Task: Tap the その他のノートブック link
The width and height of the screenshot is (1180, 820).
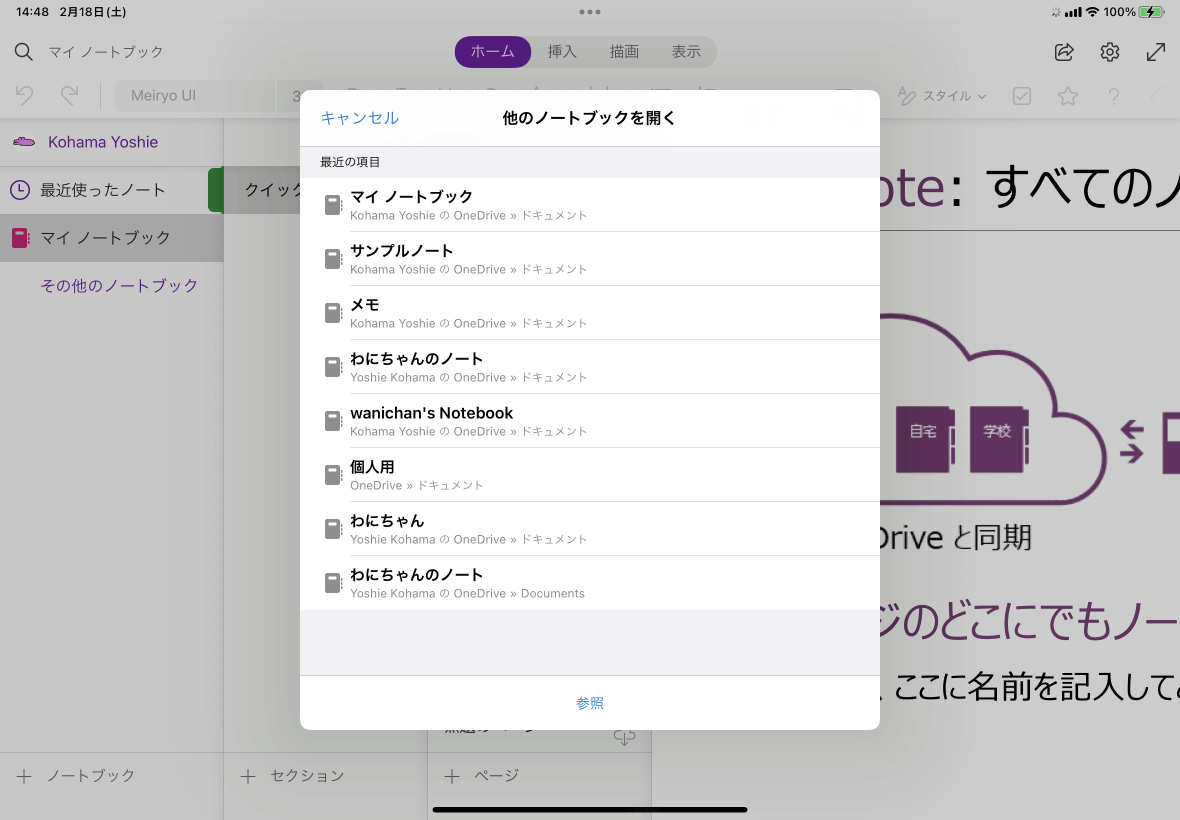Action: 119,286
